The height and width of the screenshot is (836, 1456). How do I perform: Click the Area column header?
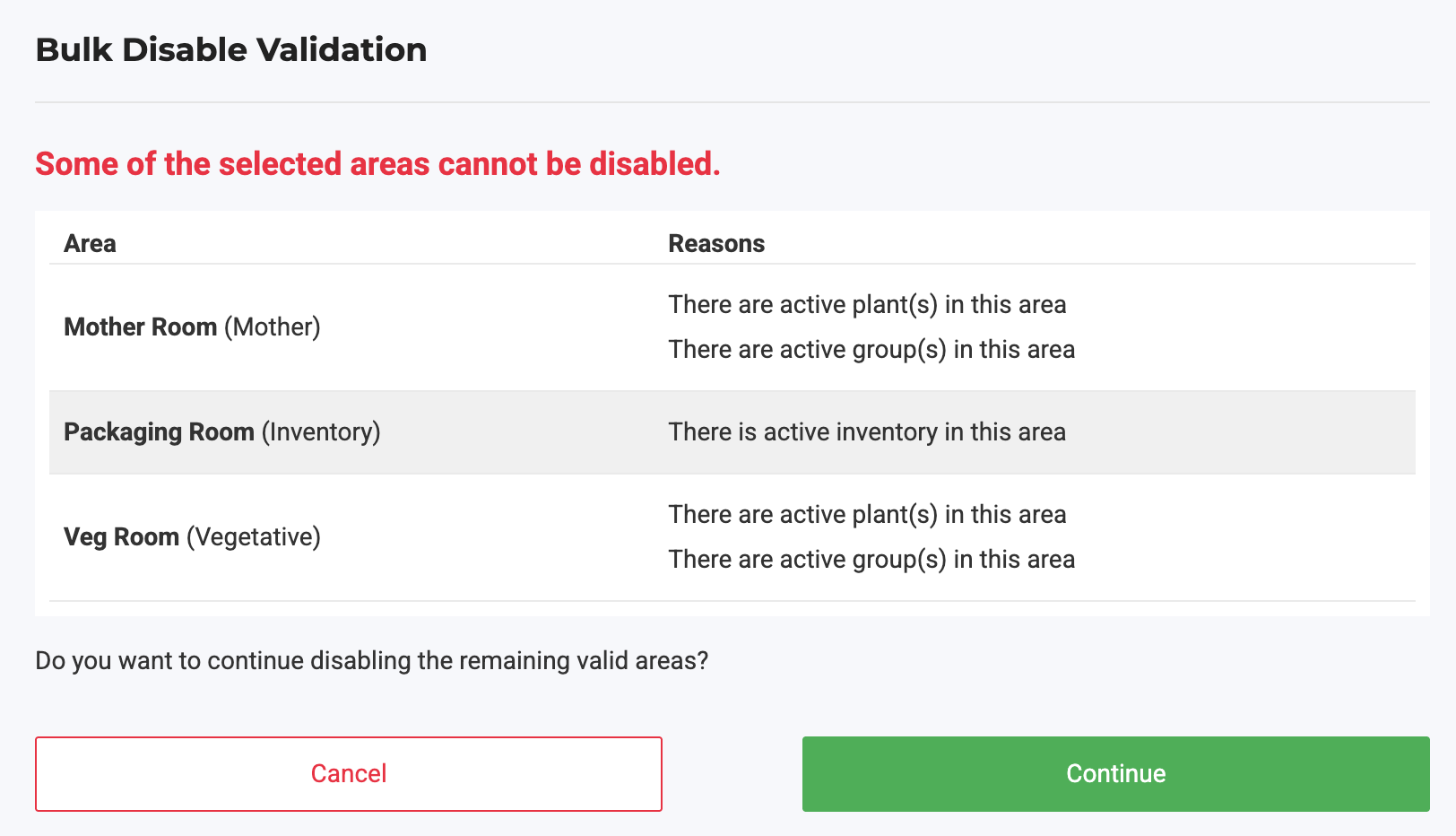[x=90, y=244]
